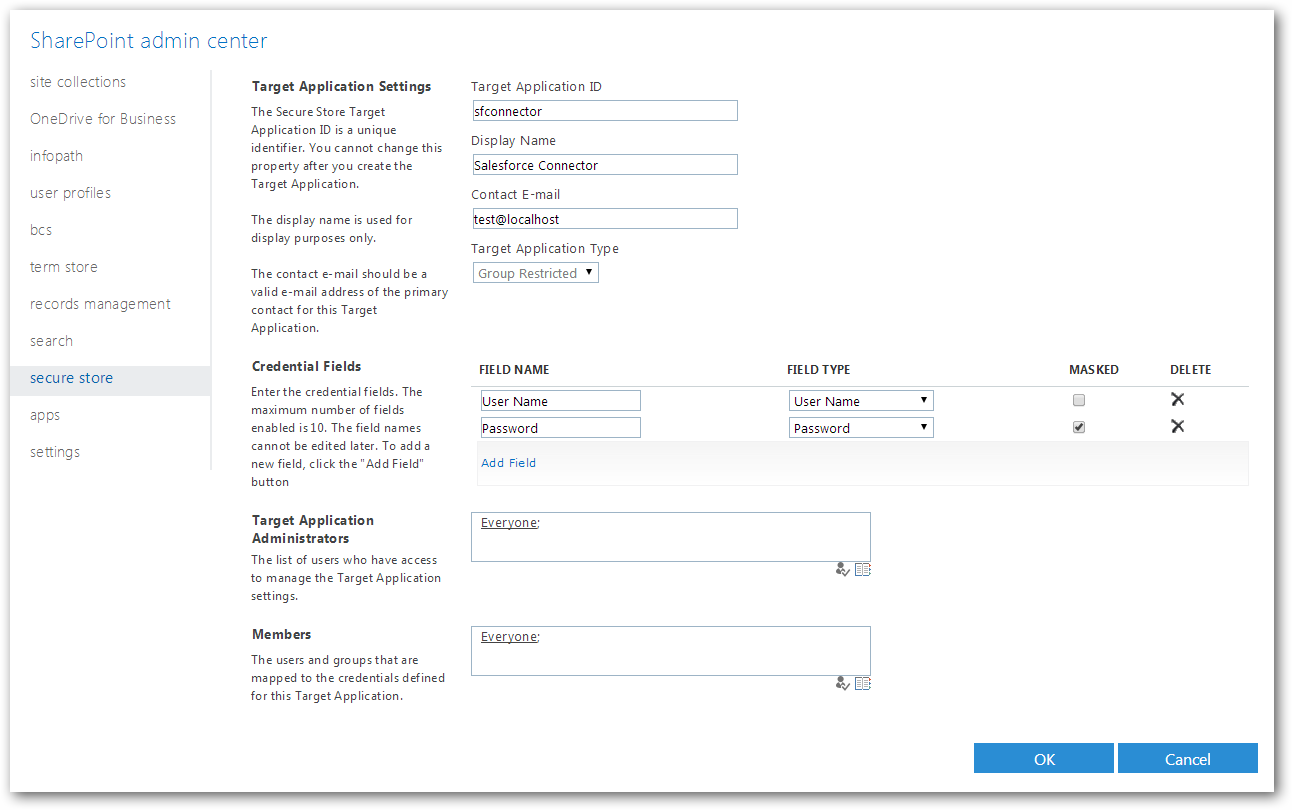Delete the User Name credential field row

[1177, 400]
